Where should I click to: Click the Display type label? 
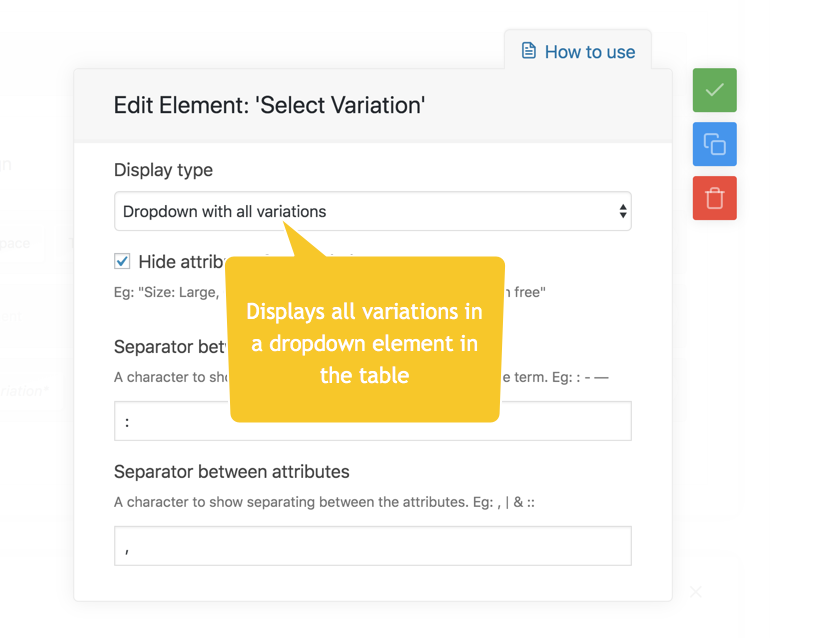tap(163, 169)
